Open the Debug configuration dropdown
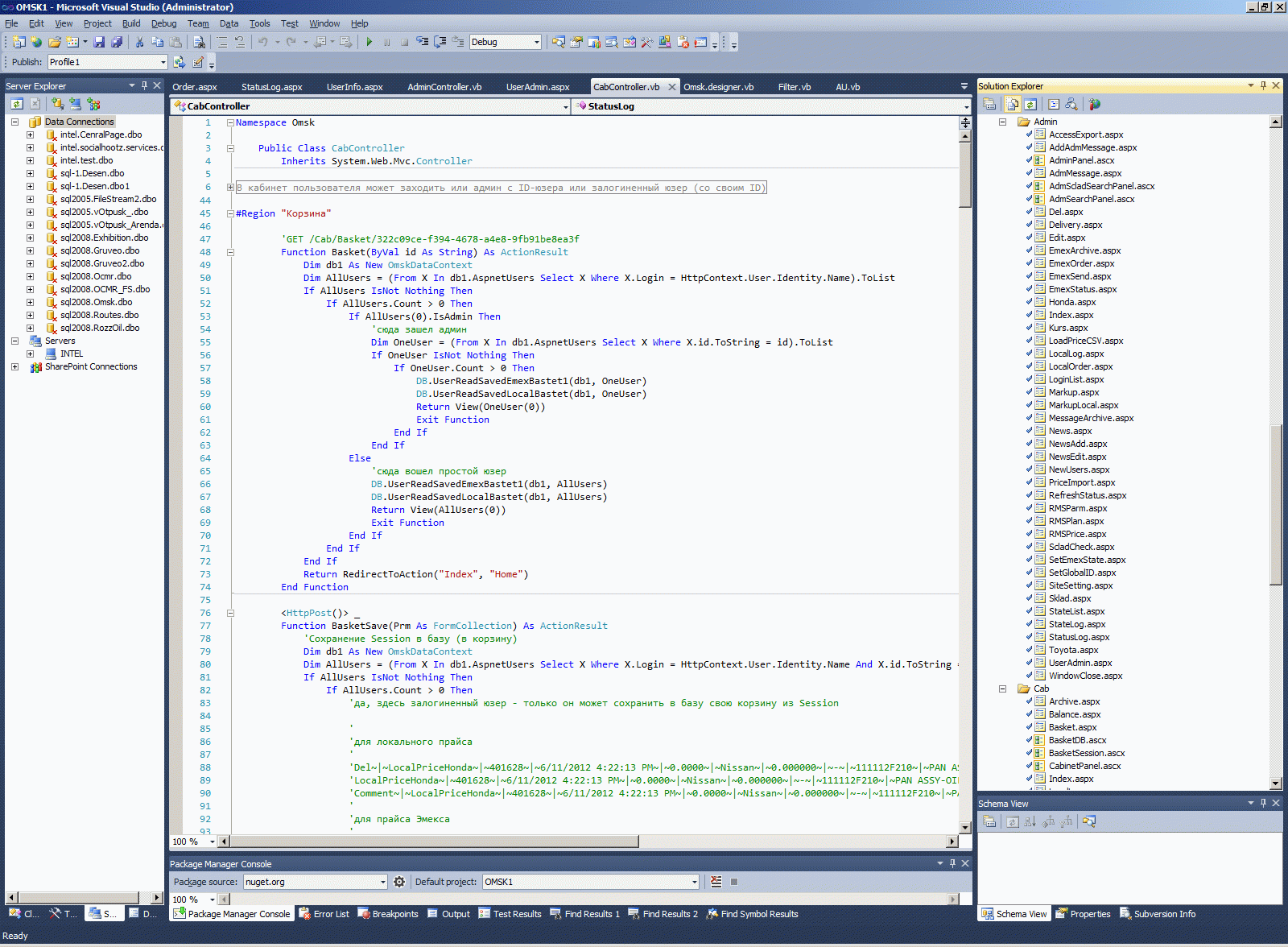The width and height of the screenshot is (1288, 947). tap(537, 42)
